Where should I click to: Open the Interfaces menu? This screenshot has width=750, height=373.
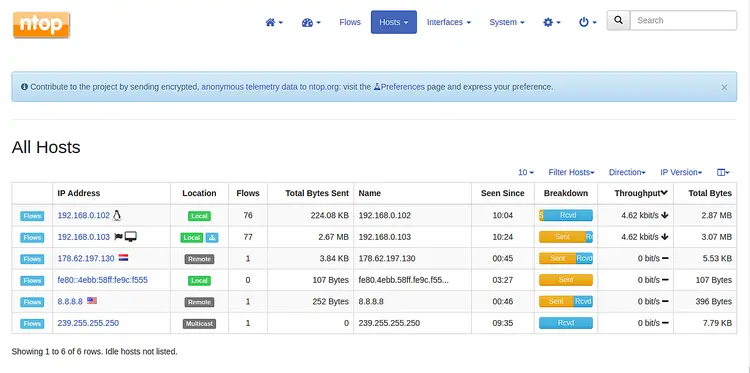[x=449, y=22]
